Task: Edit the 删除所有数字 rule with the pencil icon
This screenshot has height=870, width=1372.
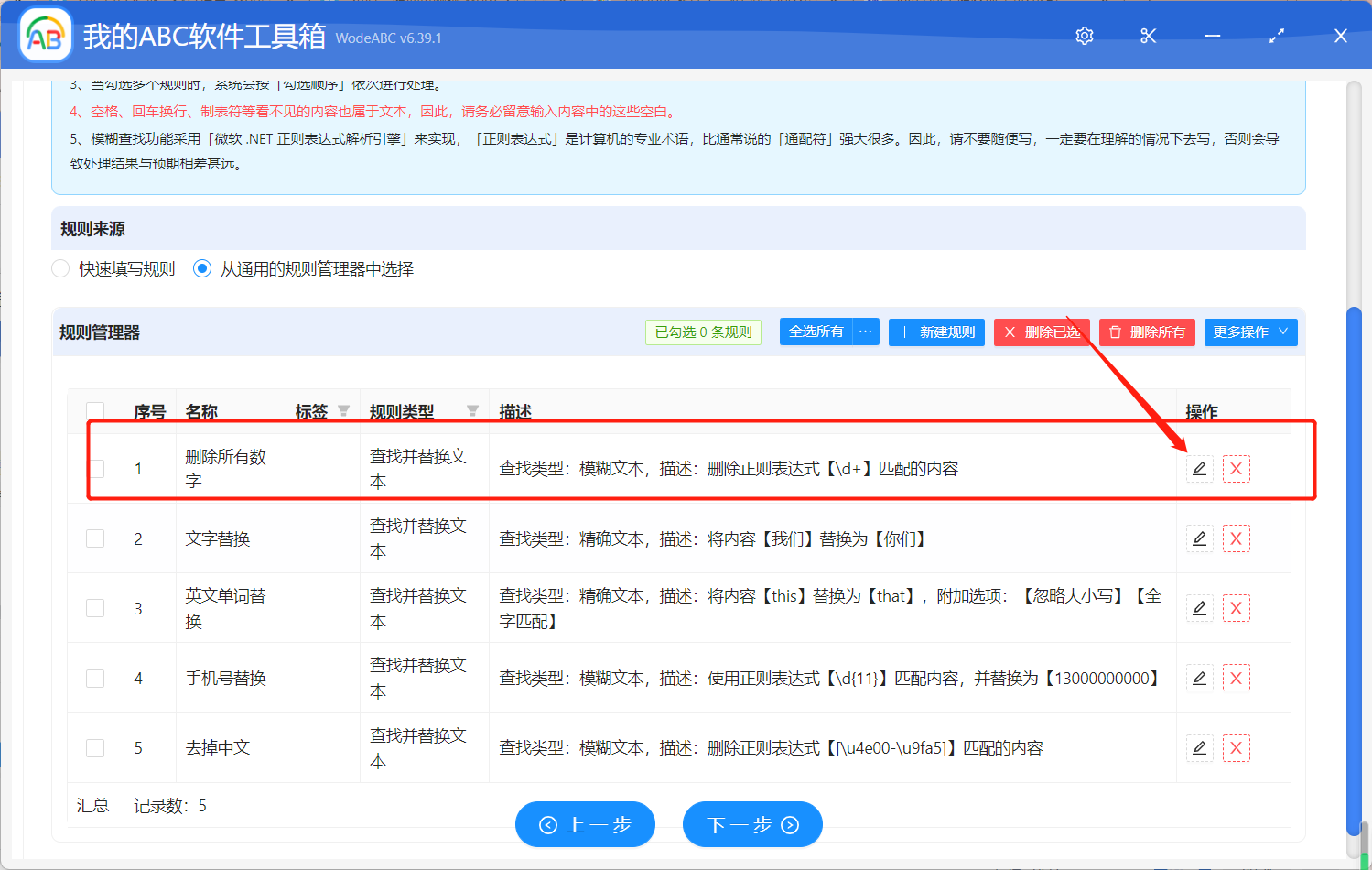Action: point(1199,468)
